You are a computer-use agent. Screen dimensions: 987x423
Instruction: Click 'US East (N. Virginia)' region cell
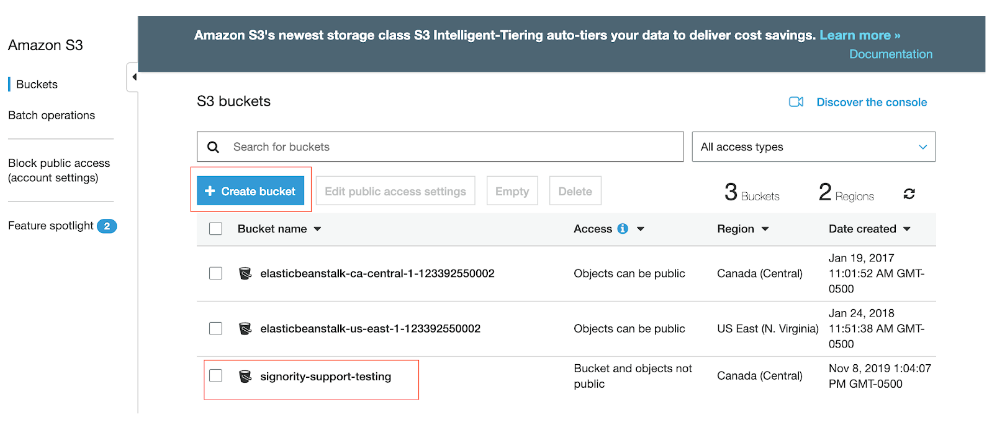tap(768, 329)
